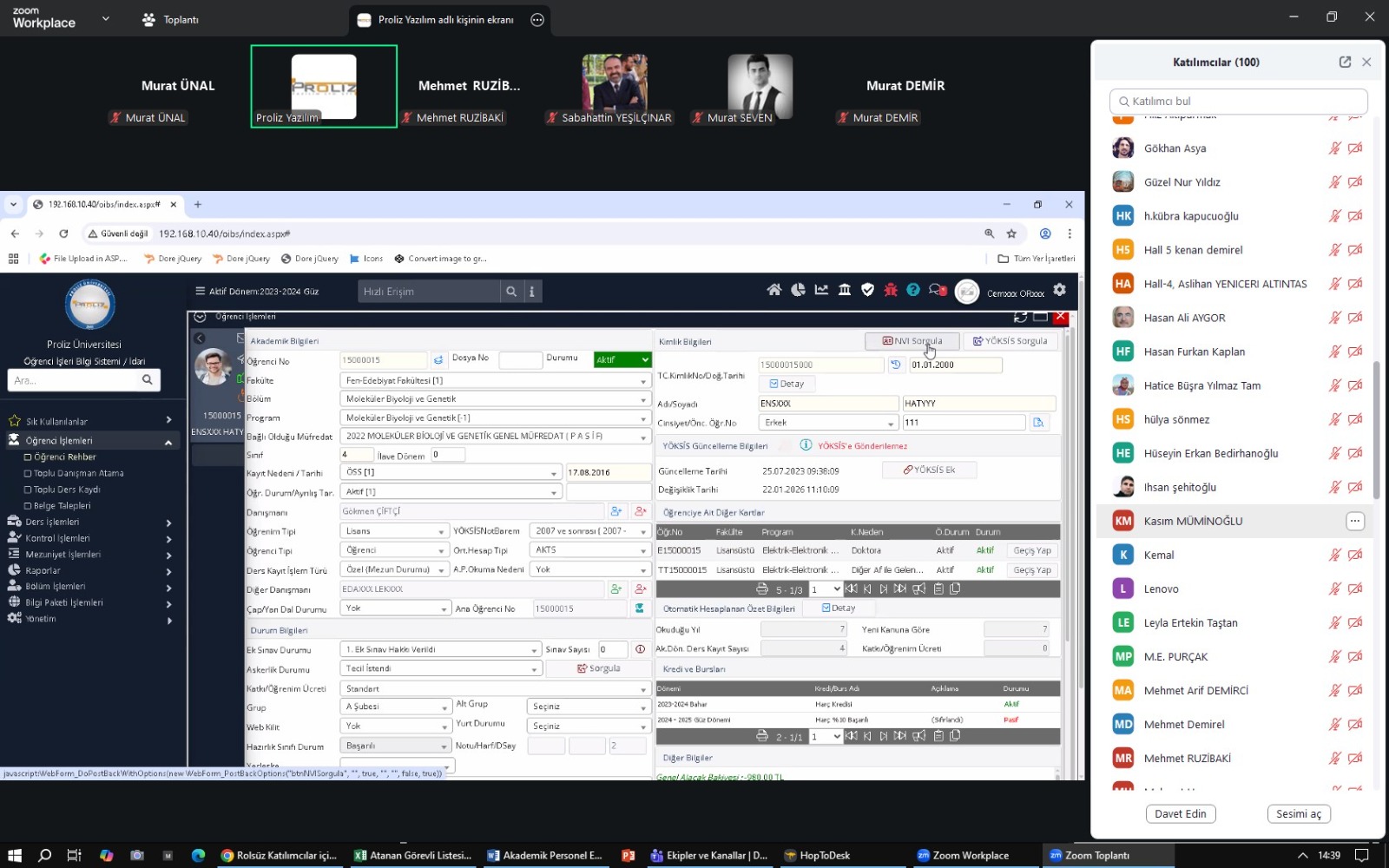
Task: Click the info icon beside Hızlı Erişim
Action: coord(532,292)
